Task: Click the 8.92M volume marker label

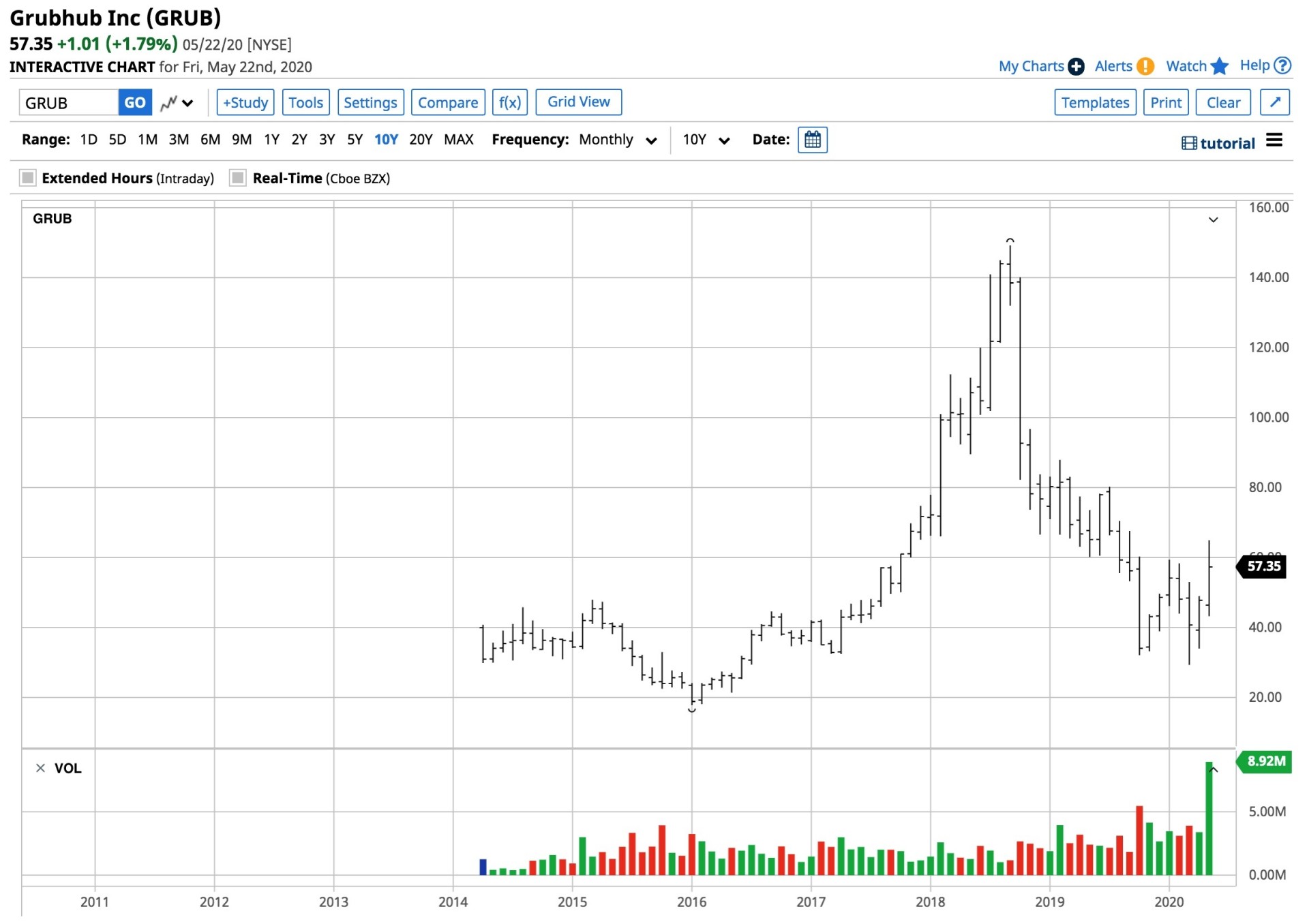Action: click(1265, 761)
